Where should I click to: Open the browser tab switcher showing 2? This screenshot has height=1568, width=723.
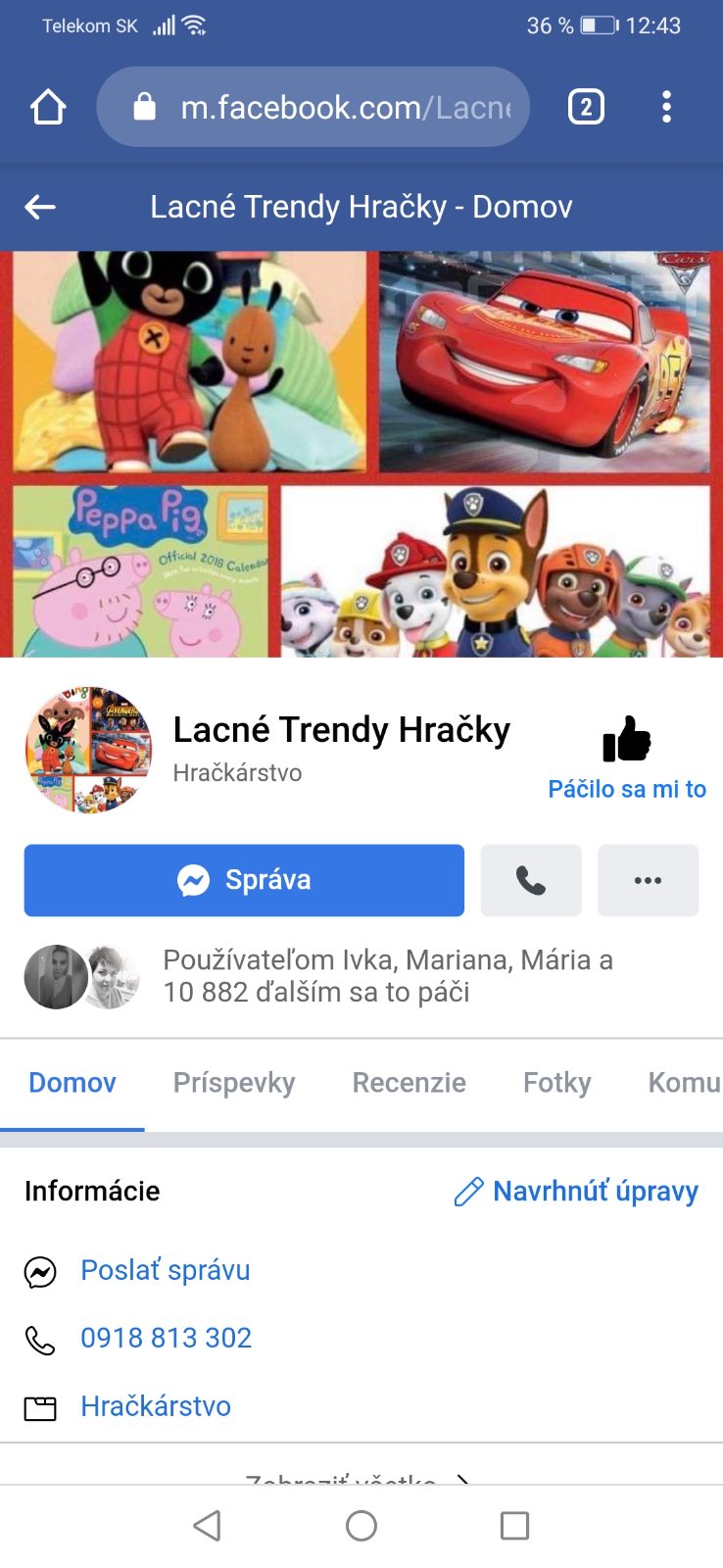(x=586, y=107)
